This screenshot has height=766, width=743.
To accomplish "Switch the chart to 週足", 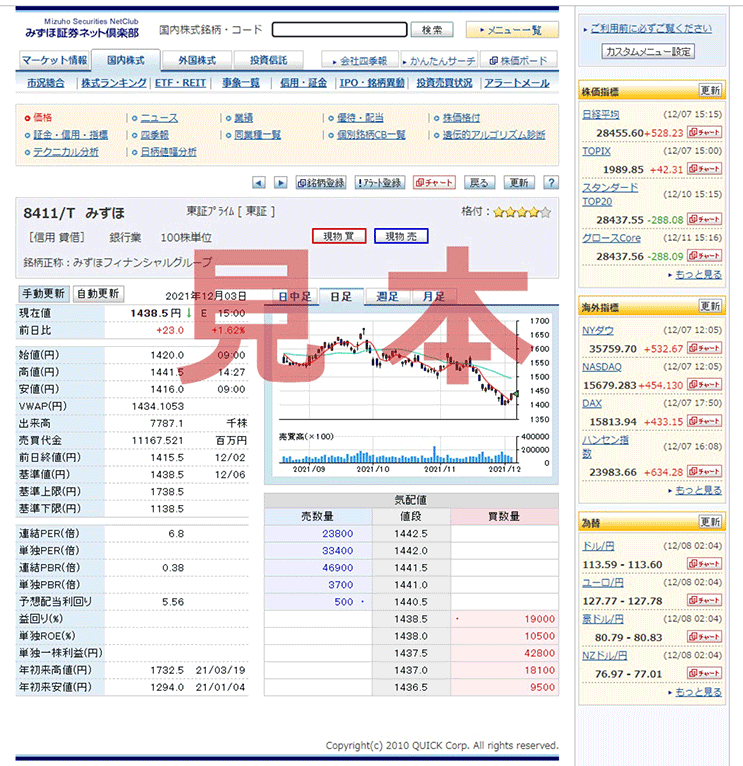I will point(387,297).
